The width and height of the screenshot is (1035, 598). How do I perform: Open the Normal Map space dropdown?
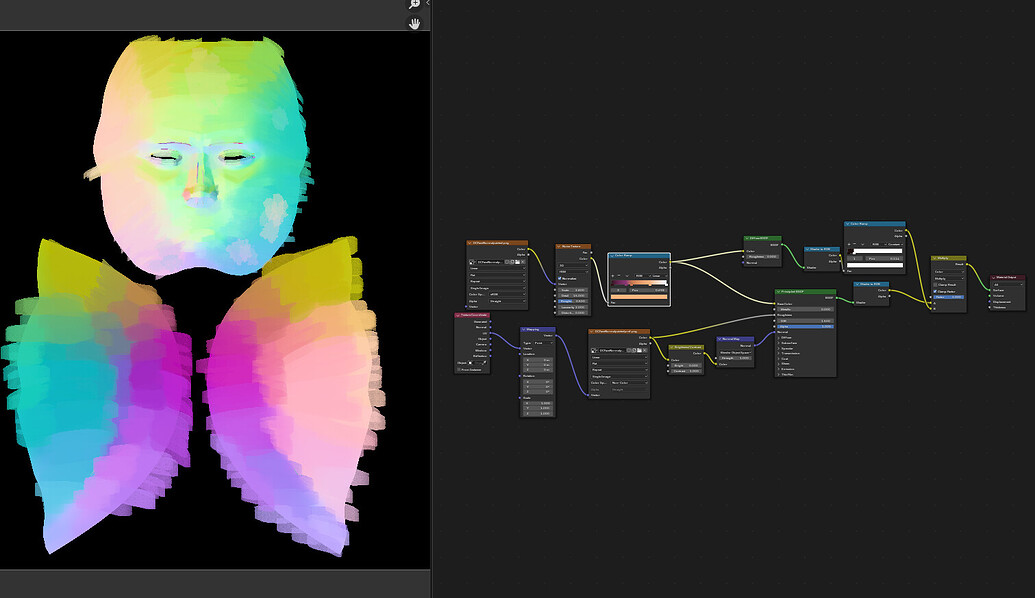[x=735, y=352]
